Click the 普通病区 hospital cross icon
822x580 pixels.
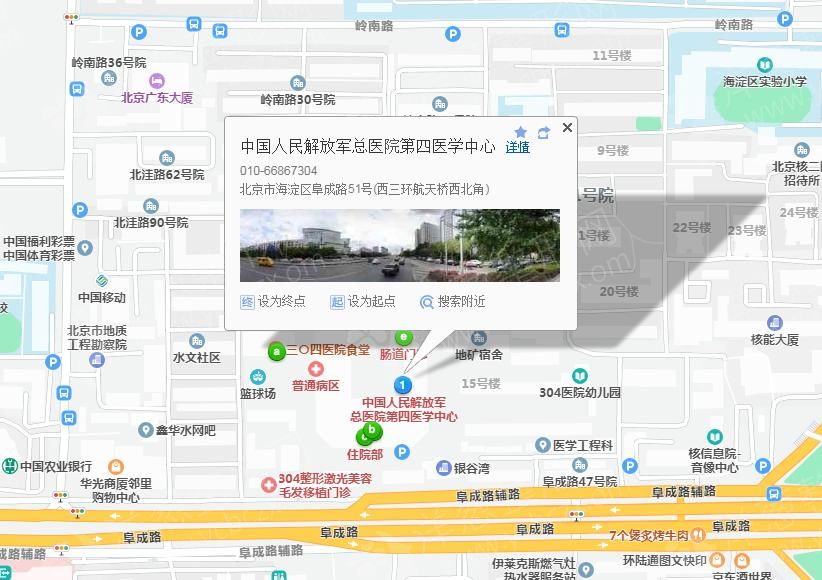point(316,369)
